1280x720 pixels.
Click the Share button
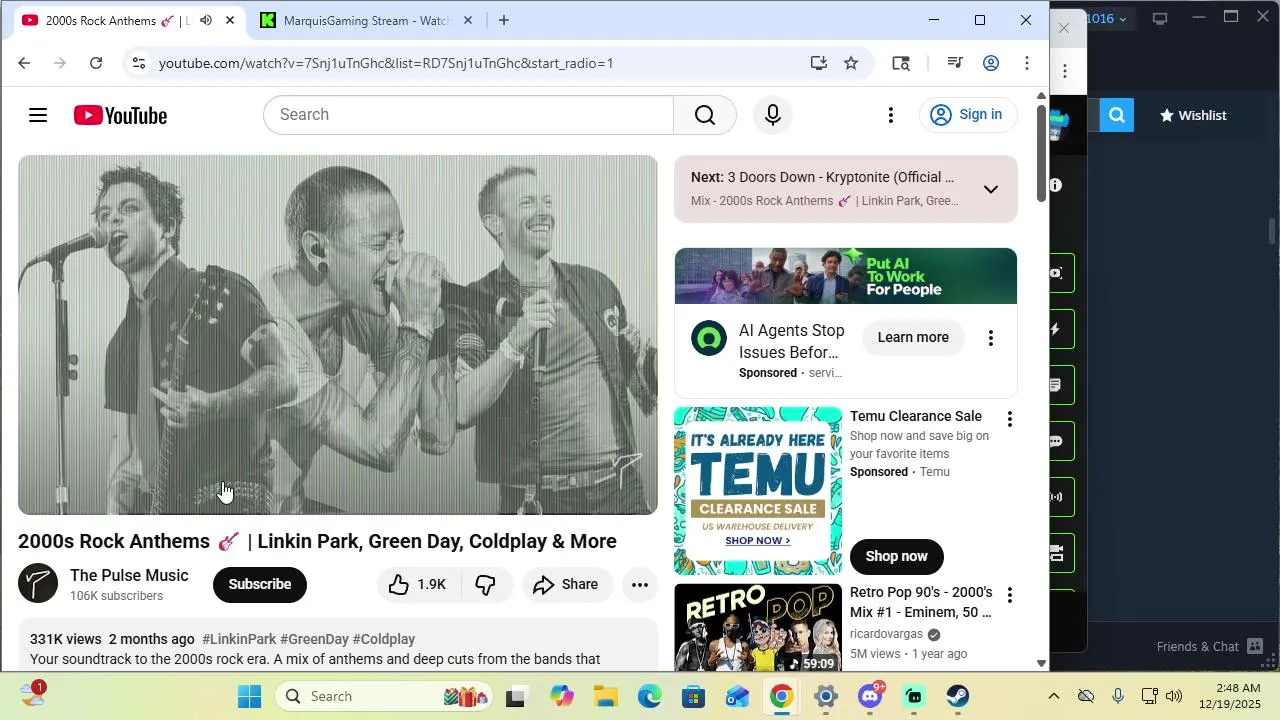click(567, 585)
